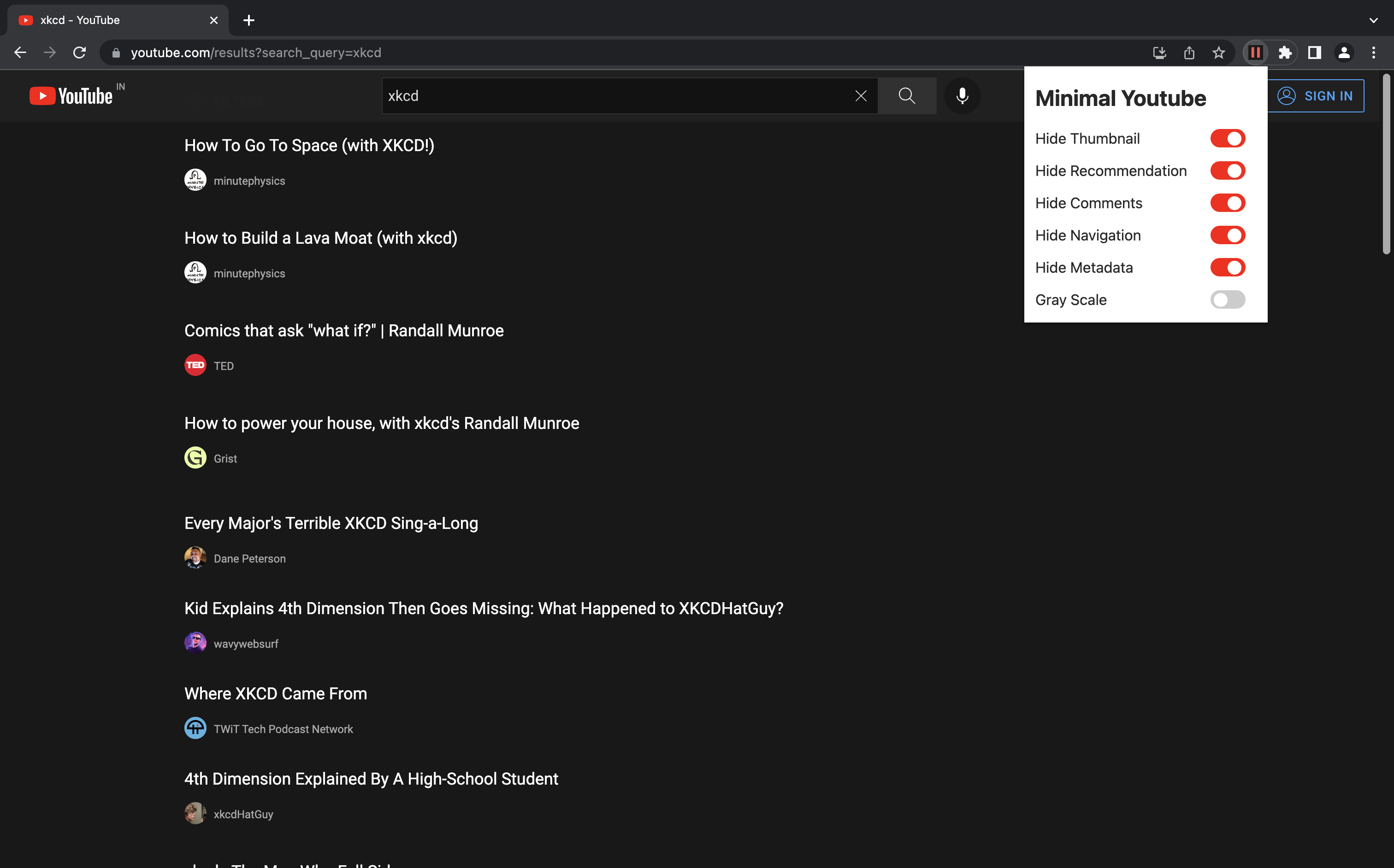The image size is (1394, 868).
Task: Click the browser forward arrow
Action: [x=50, y=53]
